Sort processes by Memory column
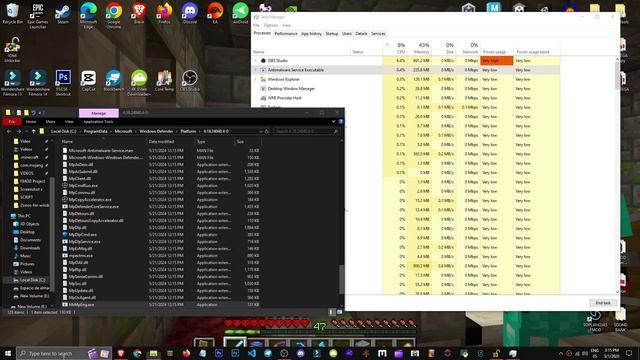 pos(419,48)
